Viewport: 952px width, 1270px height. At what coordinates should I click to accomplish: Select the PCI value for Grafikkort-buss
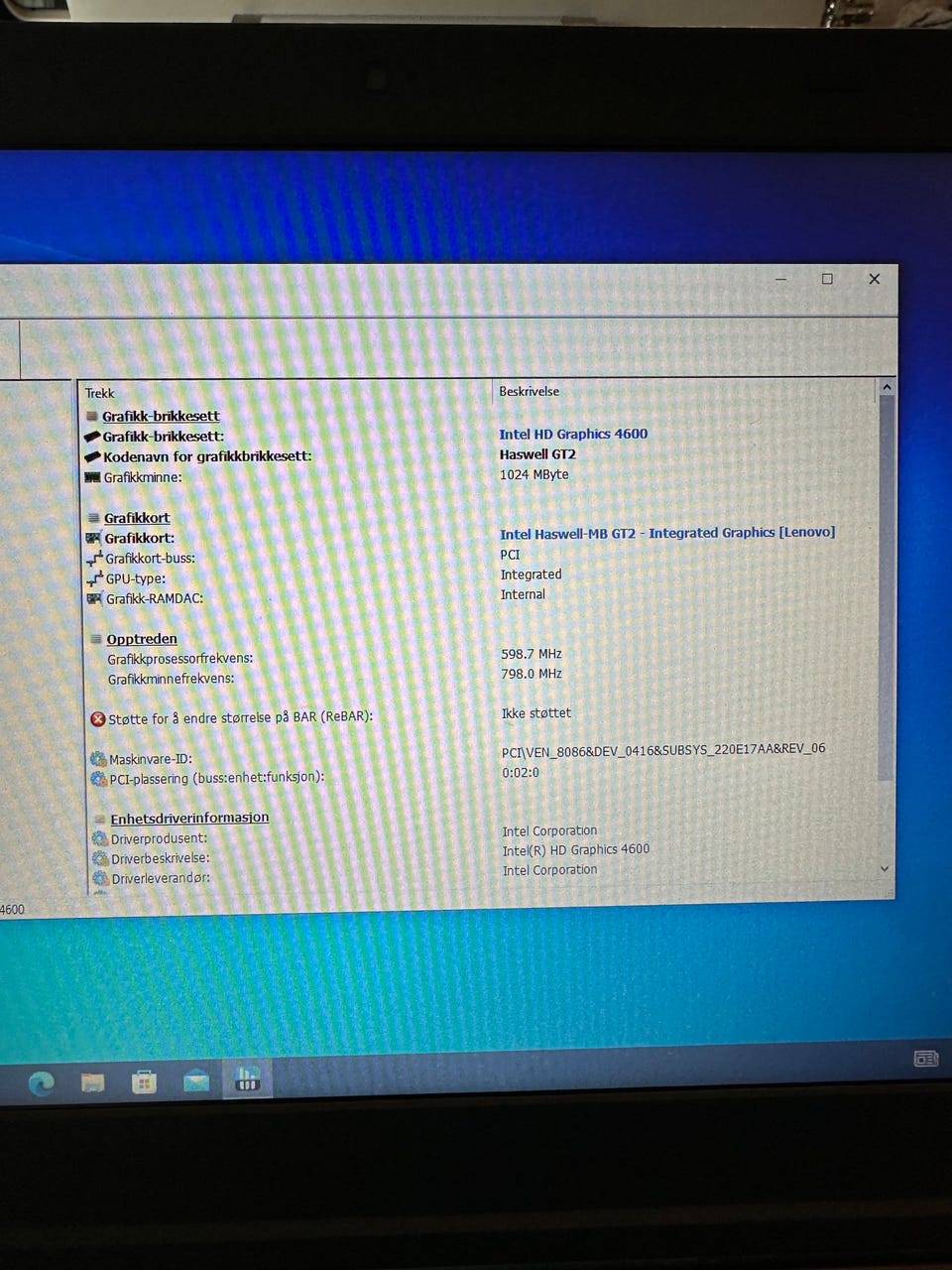click(510, 555)
